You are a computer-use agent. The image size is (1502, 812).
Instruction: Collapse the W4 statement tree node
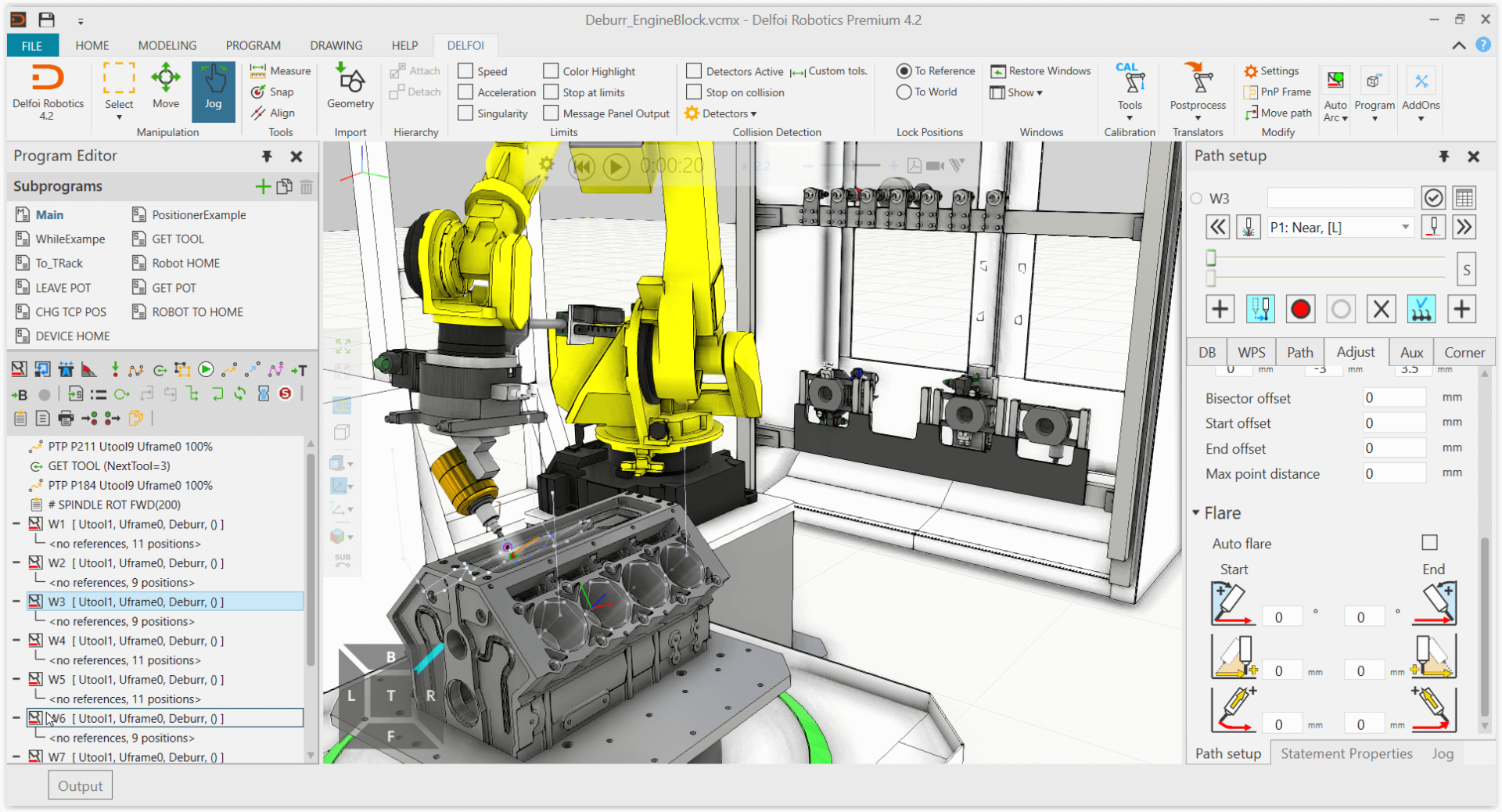click(16, 641)
